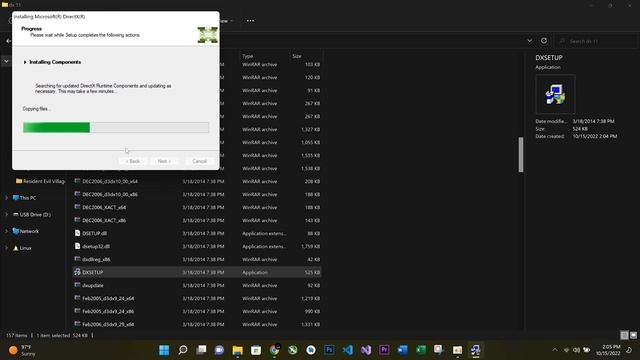Expand USB Drive (D:) in navigation pane
640x360 pixels.
click(7, 215)
